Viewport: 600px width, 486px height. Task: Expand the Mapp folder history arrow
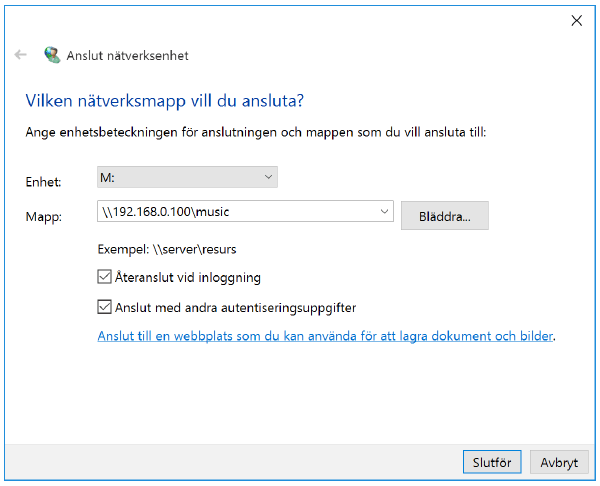(384, 211)
